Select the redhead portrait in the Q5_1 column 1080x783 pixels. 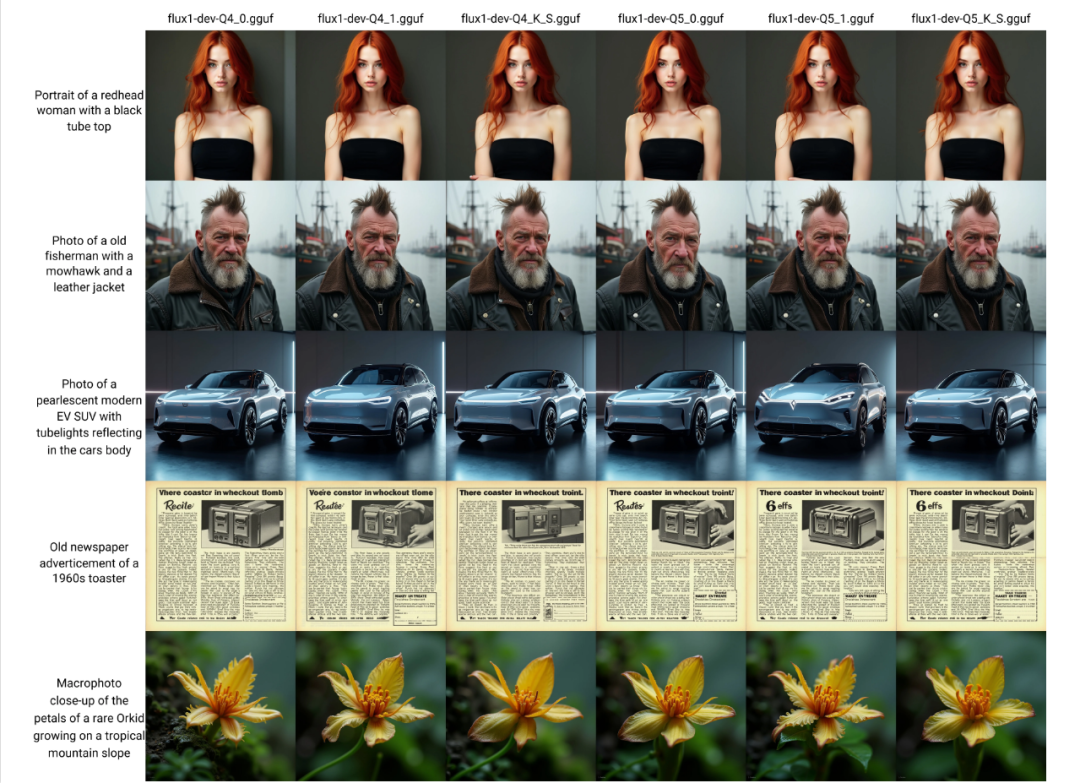821,105
